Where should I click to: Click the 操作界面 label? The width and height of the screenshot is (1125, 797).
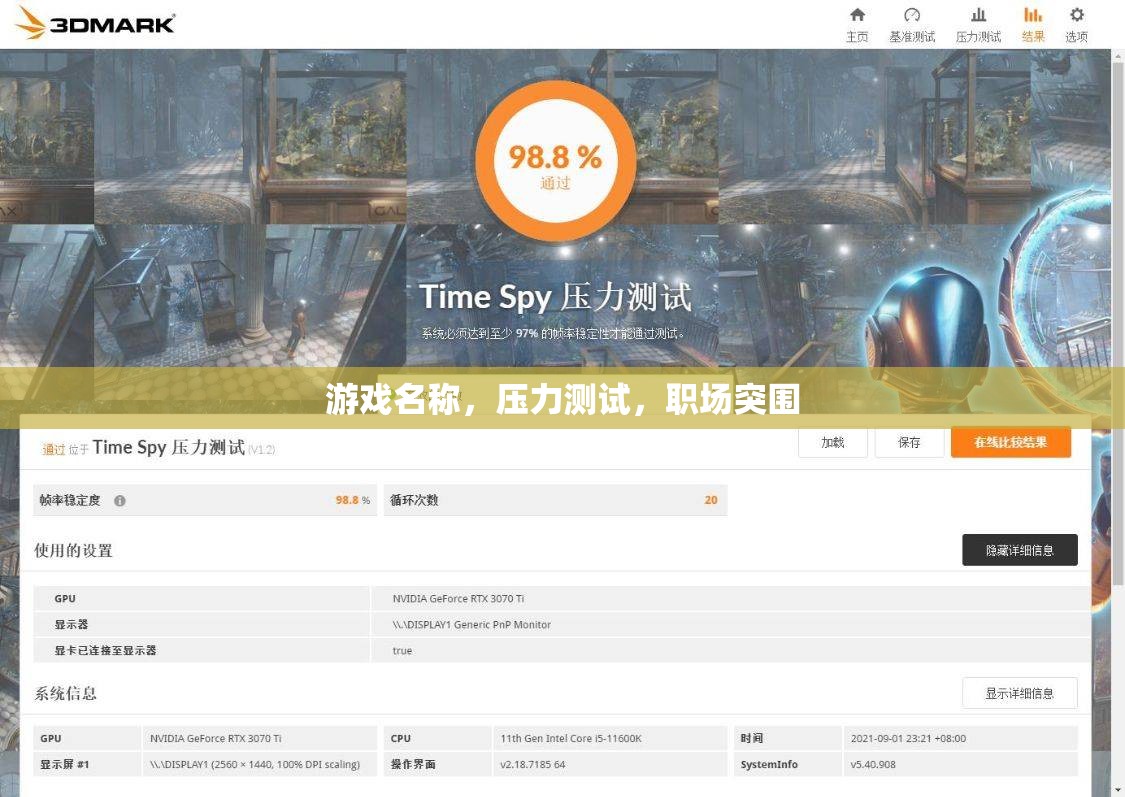[x=413, y=765]
